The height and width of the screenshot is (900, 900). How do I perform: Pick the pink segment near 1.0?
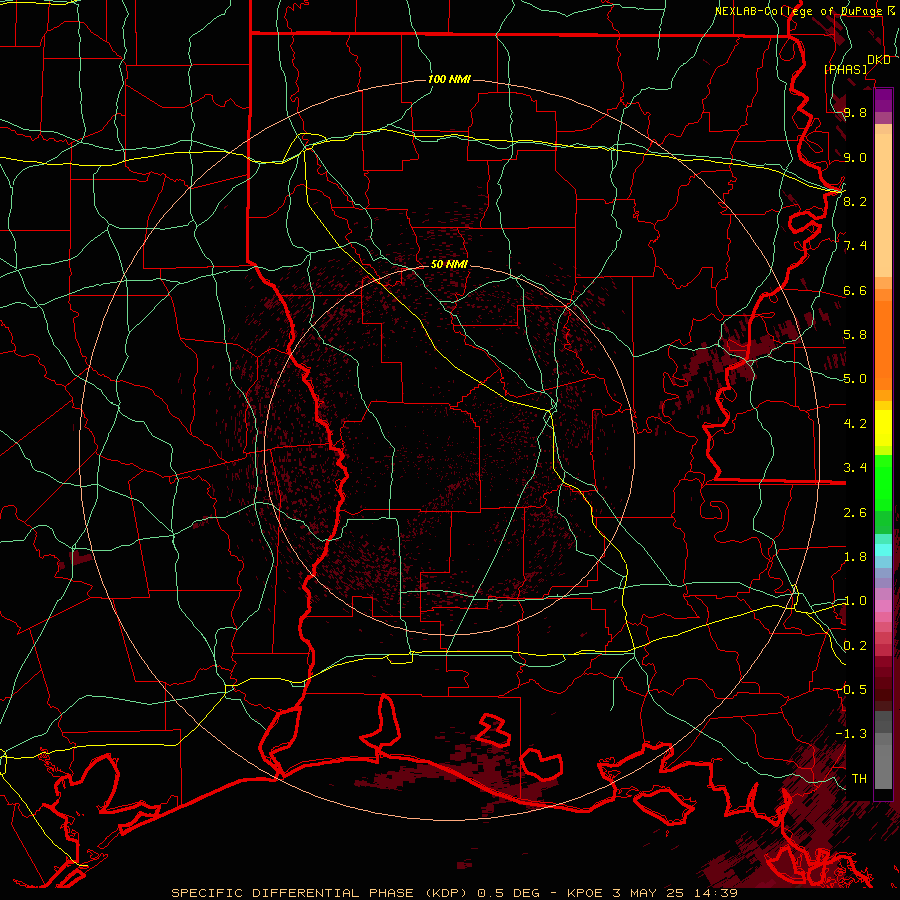click(x=883, y=606)
